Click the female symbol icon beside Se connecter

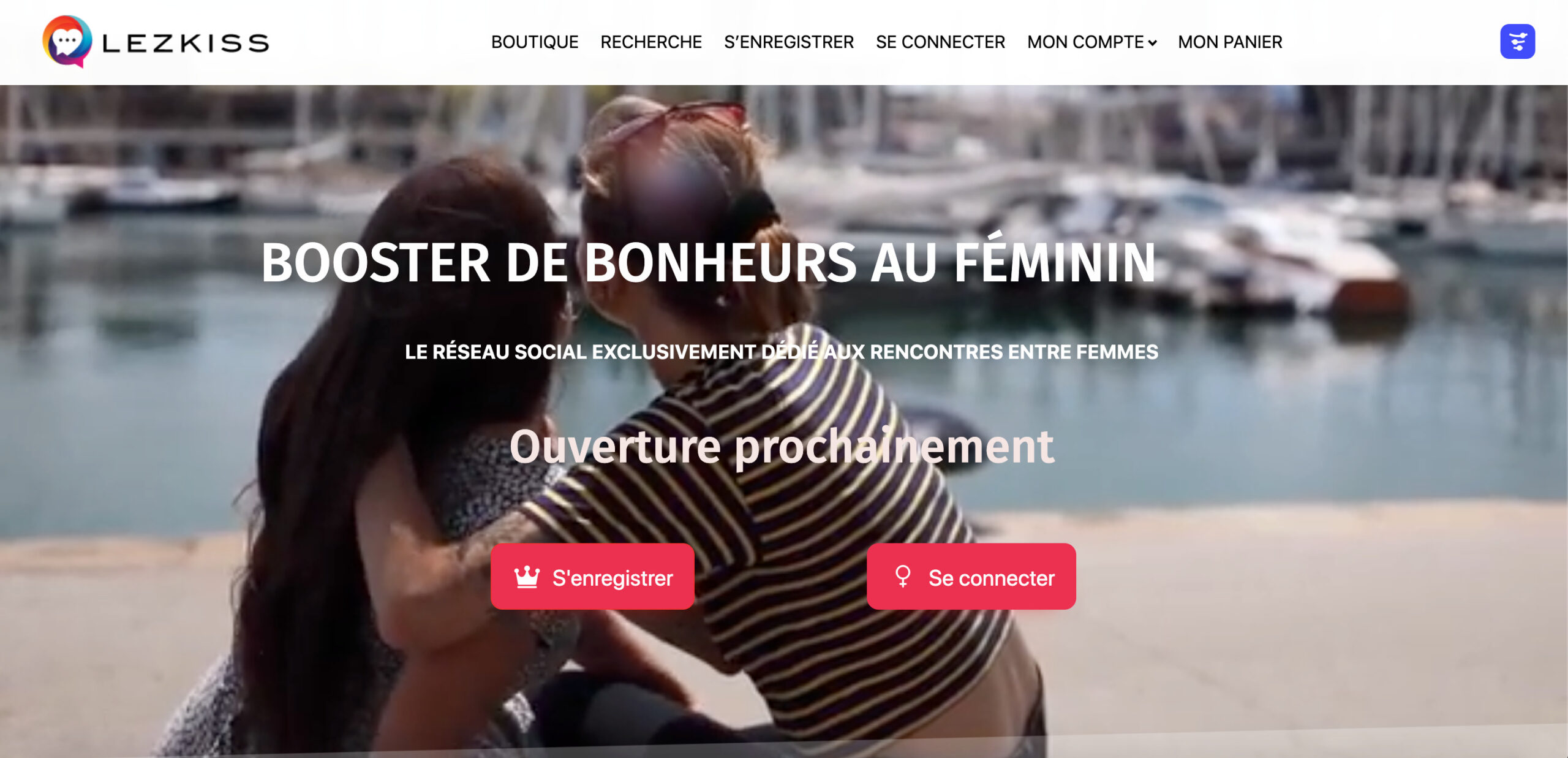[x=903, y=577]
